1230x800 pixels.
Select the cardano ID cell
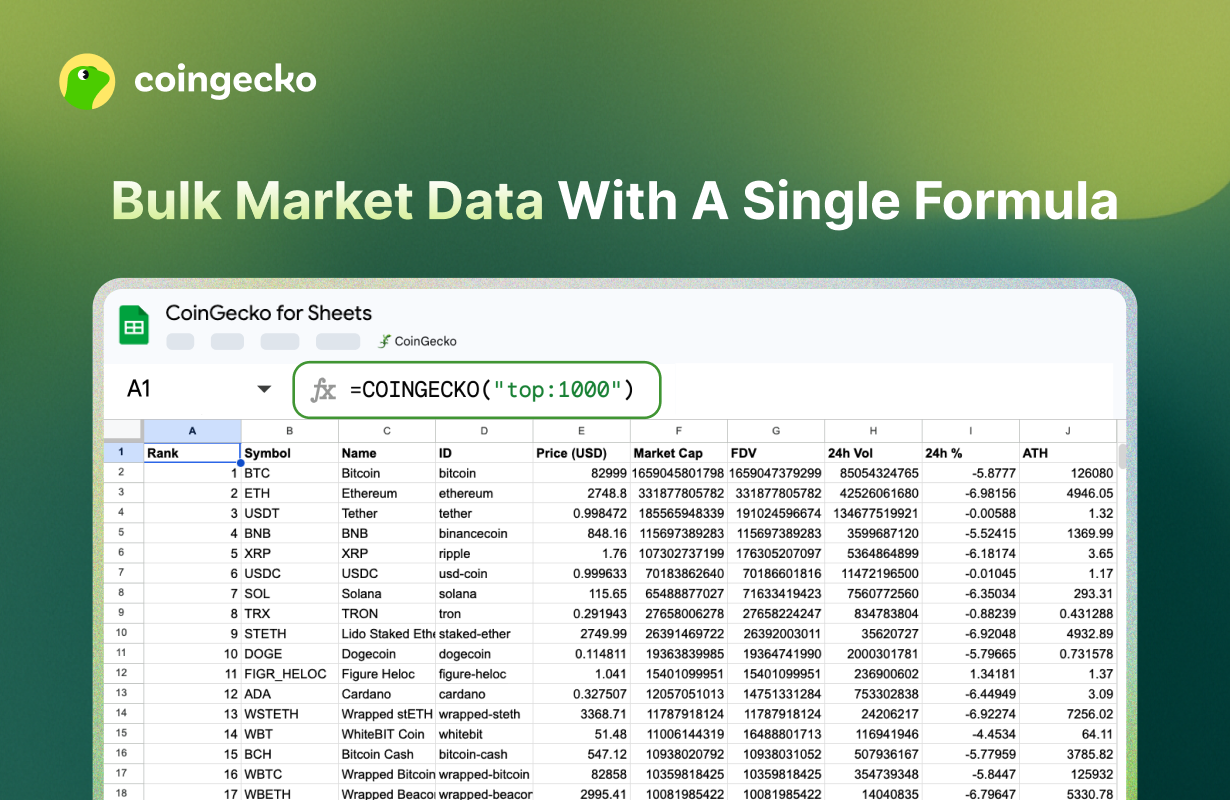[x=484, y=693]
